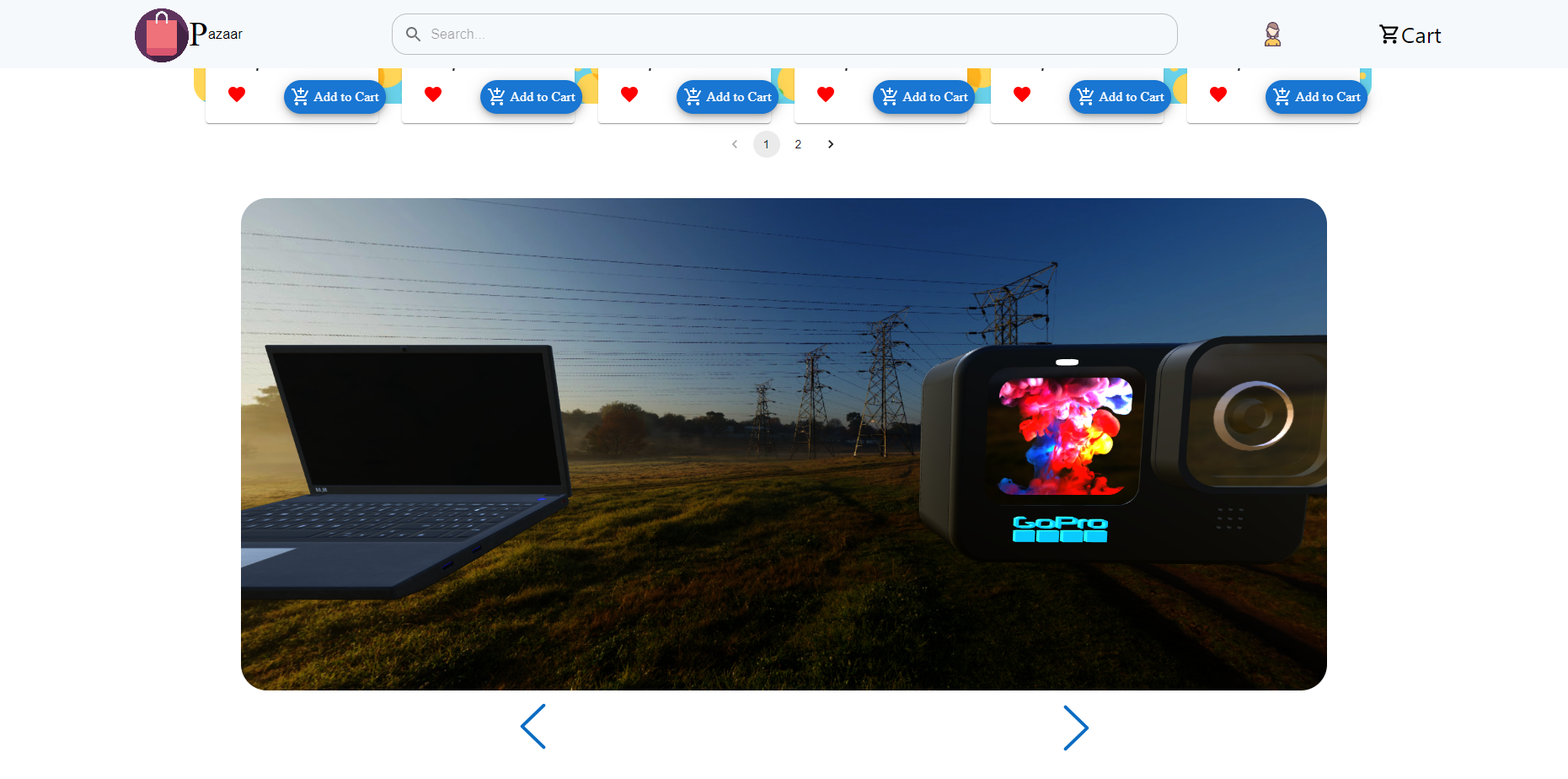Viewport: 1568px width, 779px height.
Task: Open the shopping cart icon in the header
Action: coord(1390,34)
